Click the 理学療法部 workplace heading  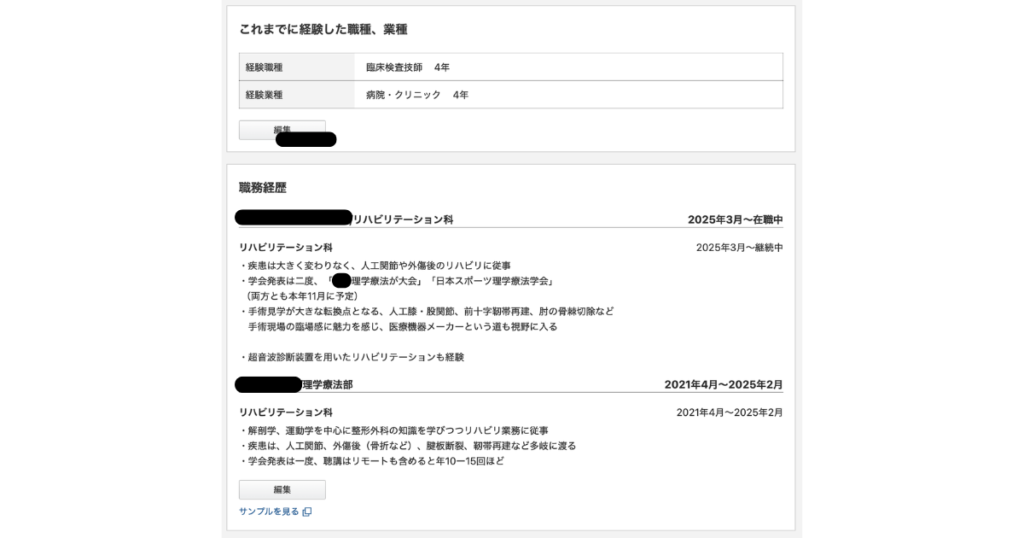[327, 384]
